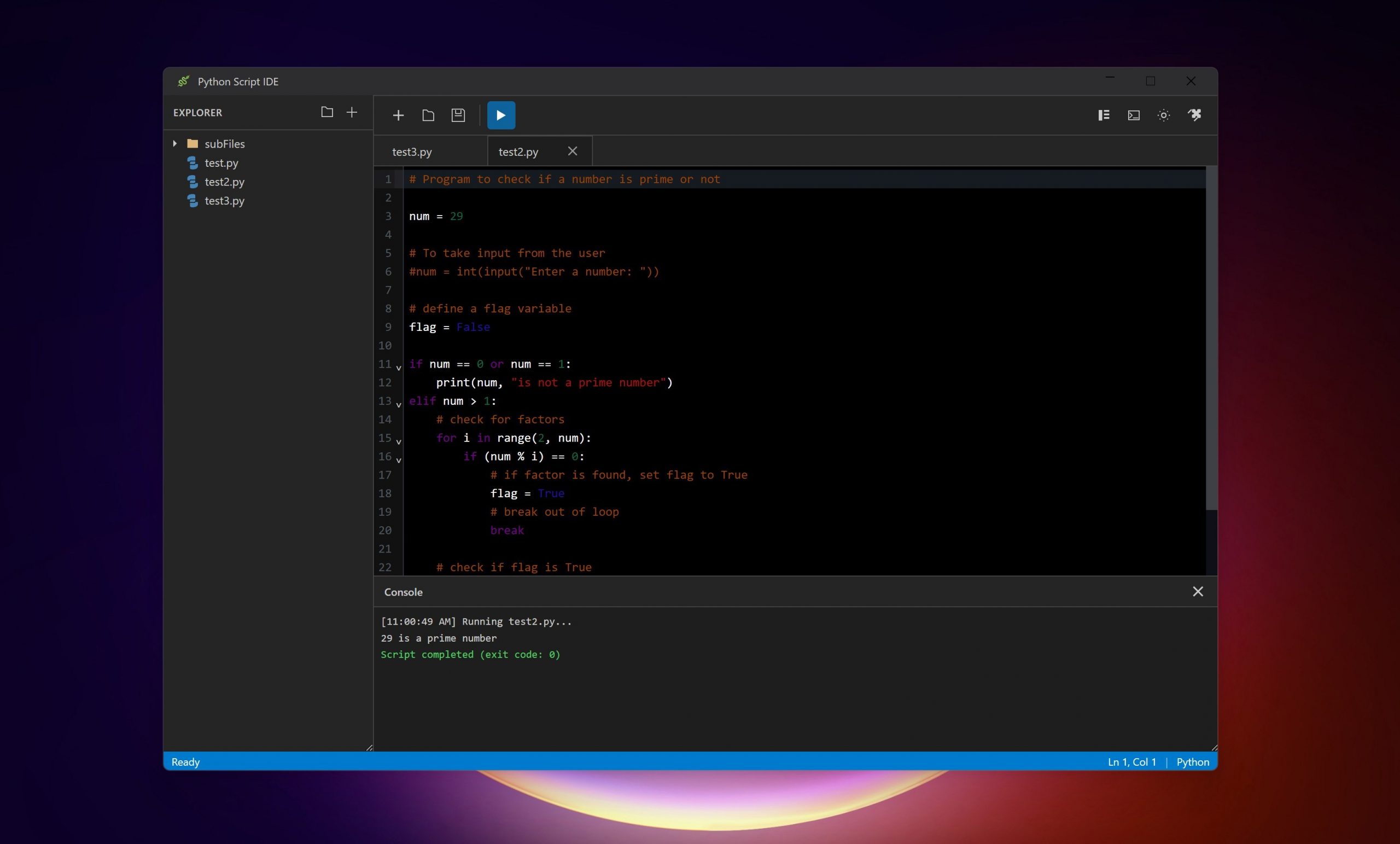Toggle the integrated console with the terminal icon
This screenshot has width=1400, height=844.
(x=1133, y=115)
